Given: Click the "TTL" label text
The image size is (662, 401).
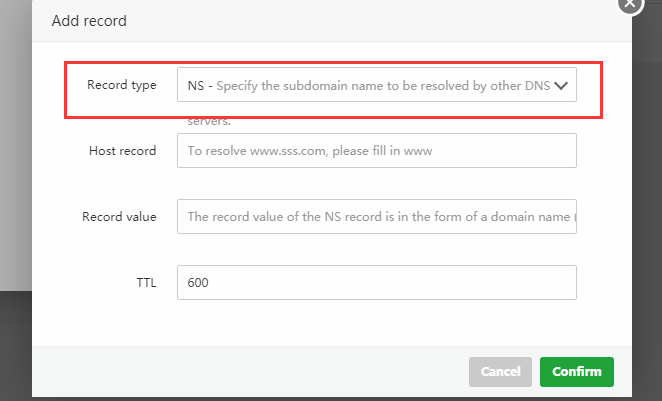Looking at the screenshot, I should pyautogui.click(x=145, y=283).
